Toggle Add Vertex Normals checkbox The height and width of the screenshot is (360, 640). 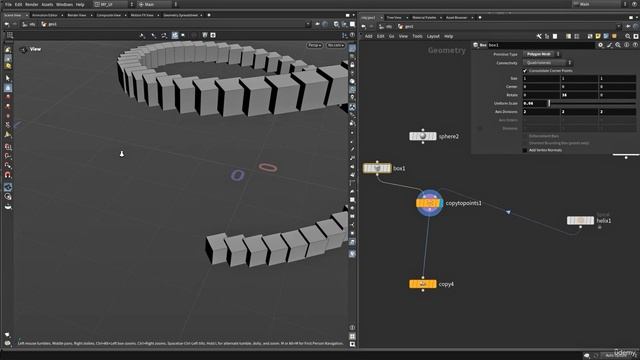[x=525, y=150]
